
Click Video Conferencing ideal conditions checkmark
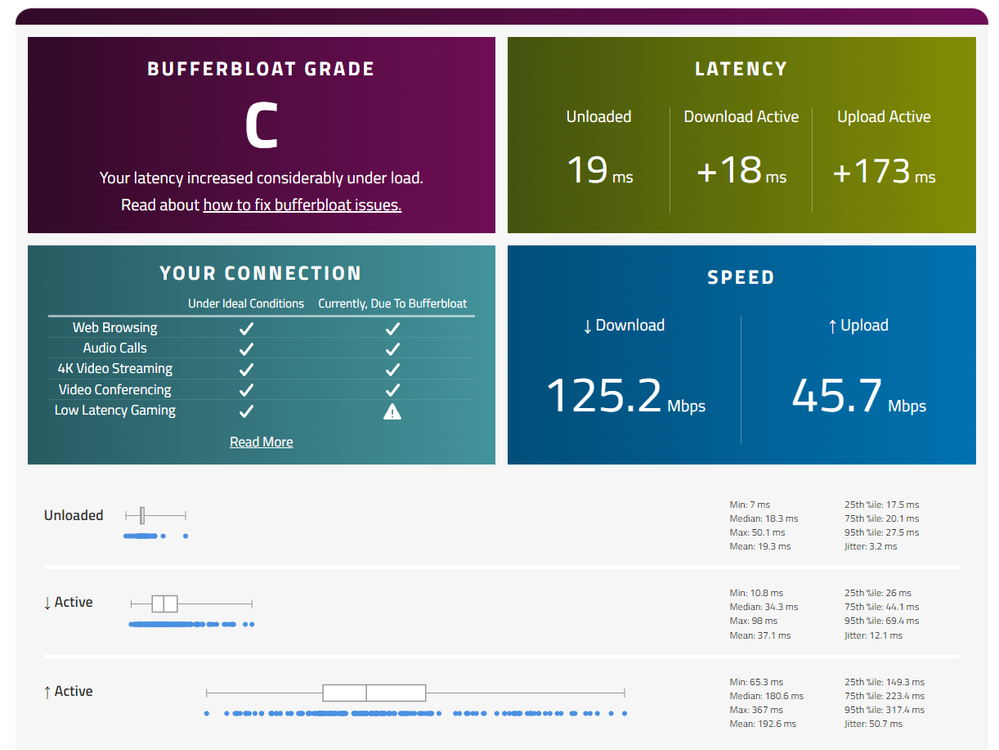point(247,389)
